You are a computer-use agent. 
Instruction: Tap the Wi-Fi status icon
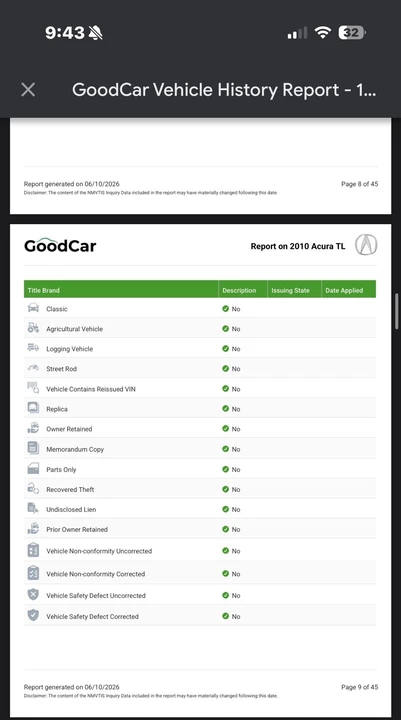323,32
